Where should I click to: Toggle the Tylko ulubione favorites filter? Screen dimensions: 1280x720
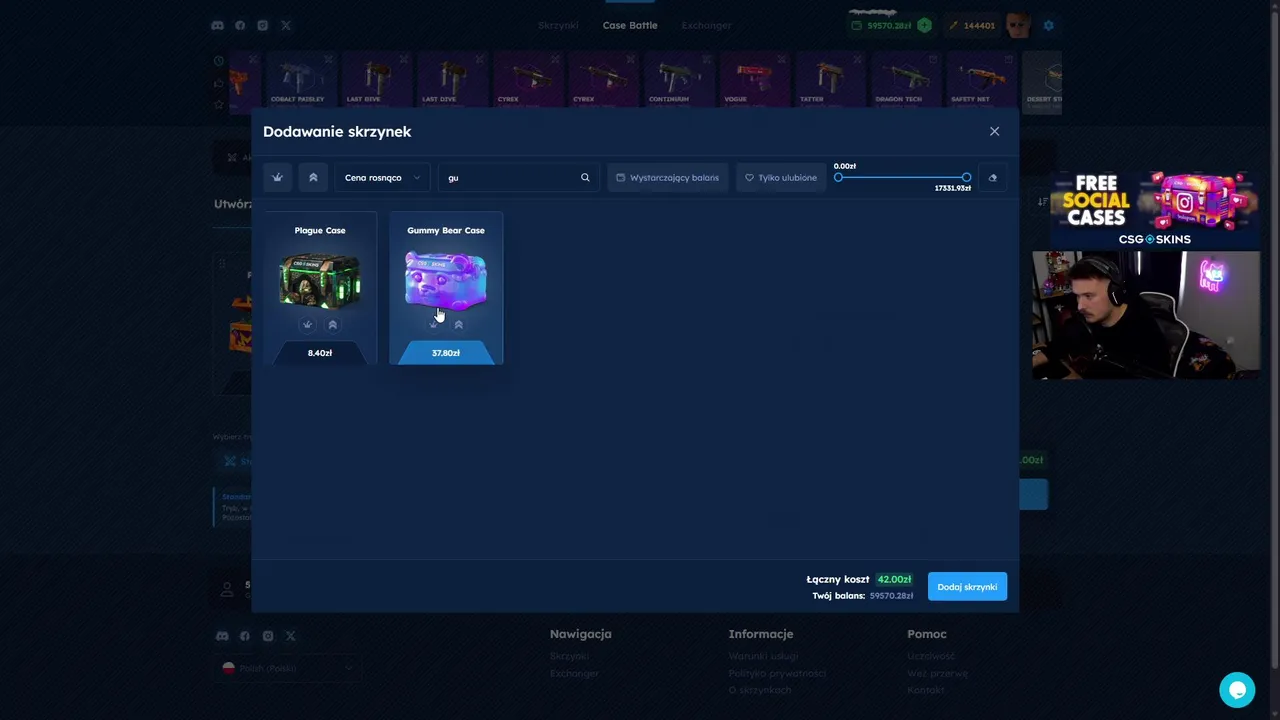(781, 177)
